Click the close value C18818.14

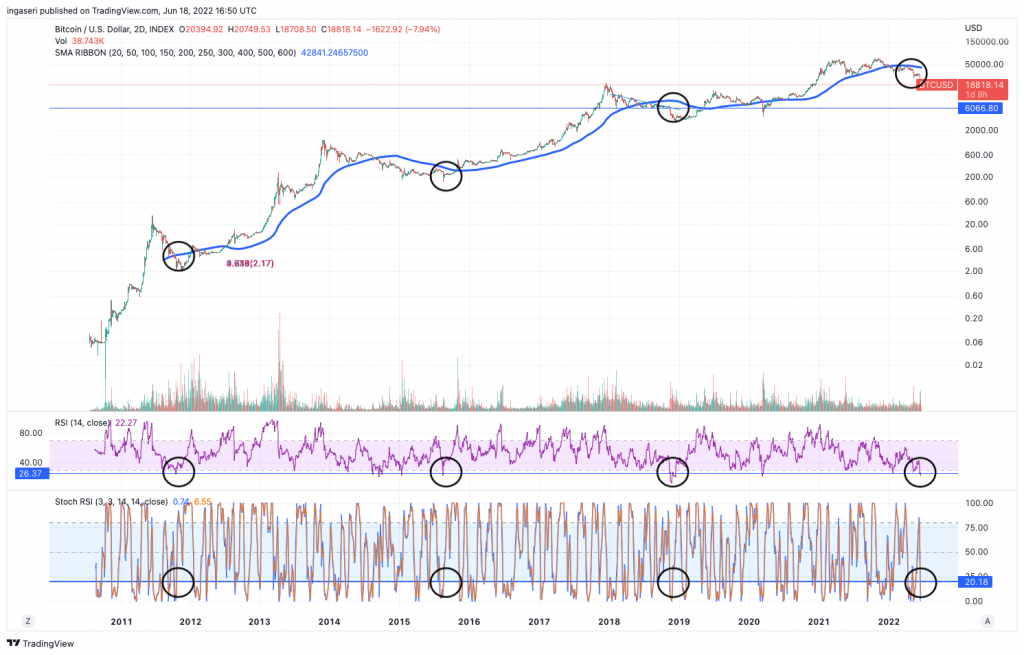341,29
